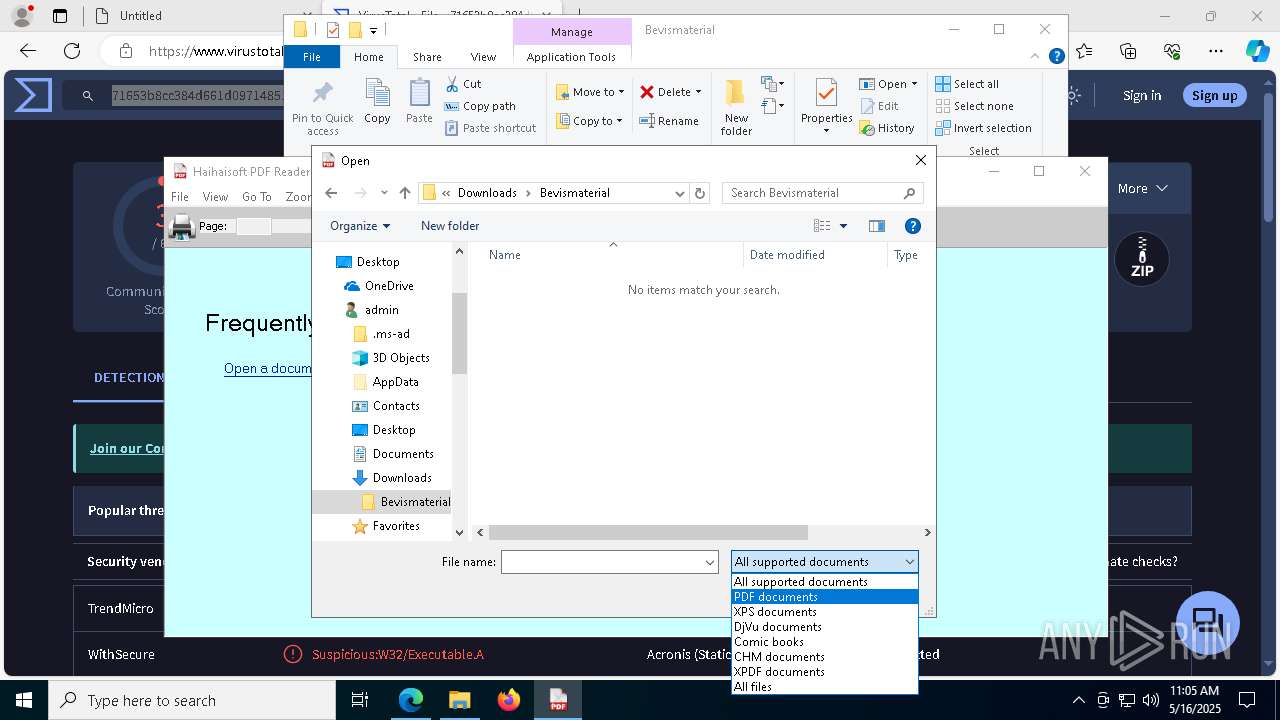Click History in Explorer ribbon
1280x720 pixels.
(887, 128)
